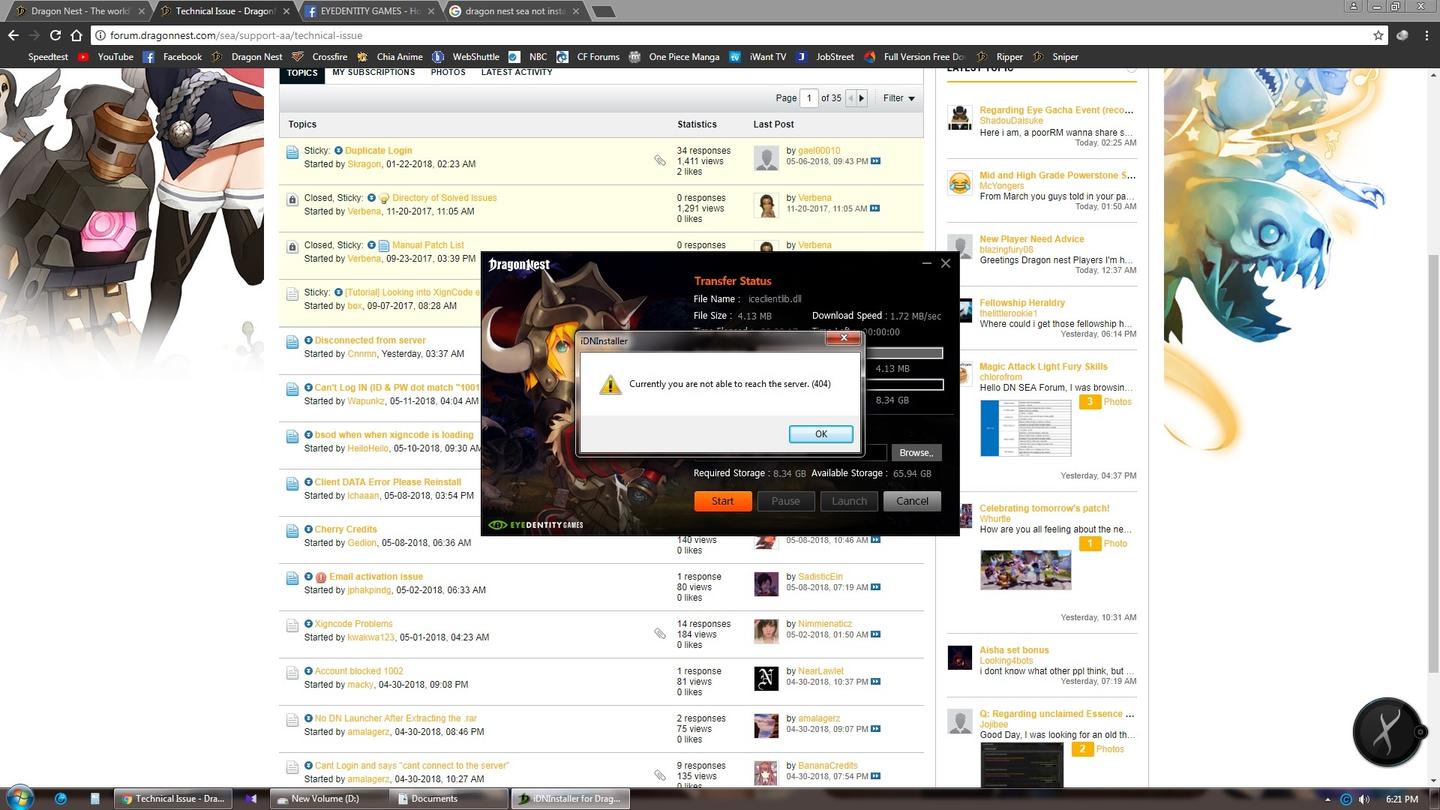
Task: Open the Account blocked 1002 topic
Action: point(359,672)
